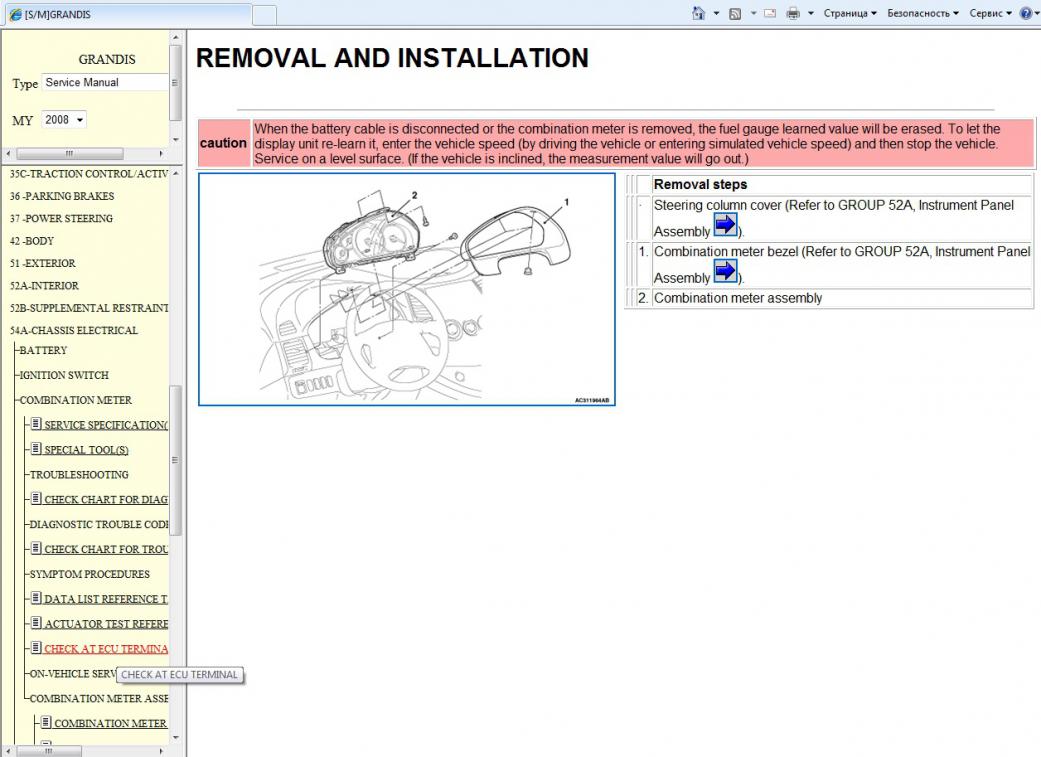Viewport: 1041px width, 757px height.
Task: Open the Сервис menu
Action: click(990, 13)
